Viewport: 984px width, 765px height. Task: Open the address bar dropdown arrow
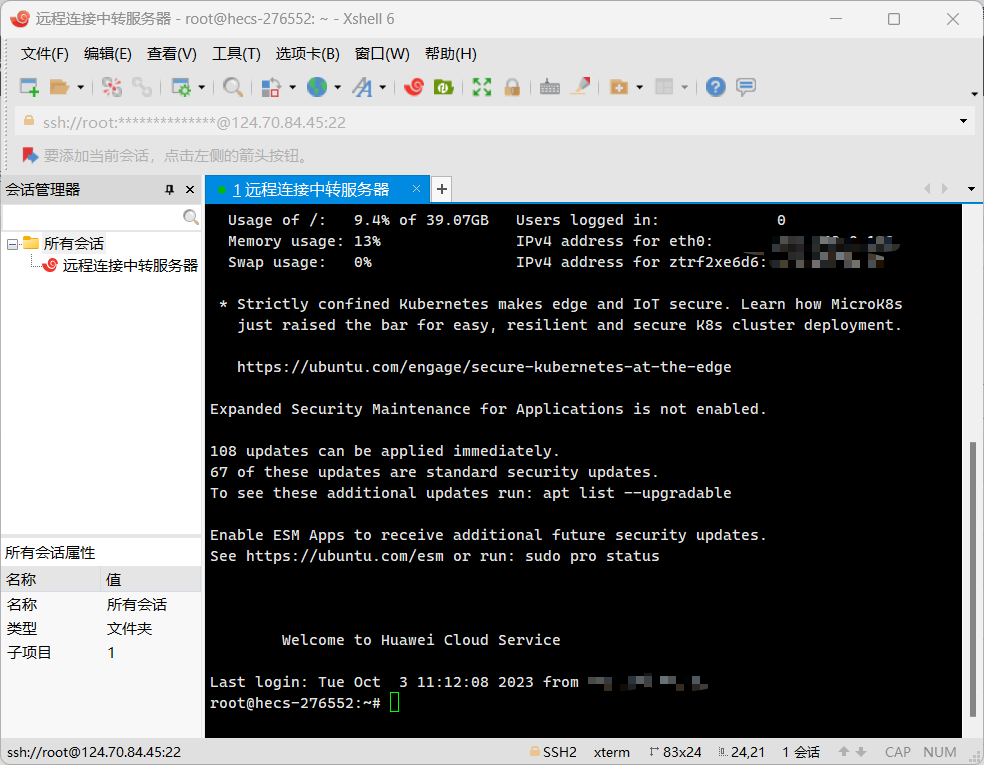click(x=963, y=122)
